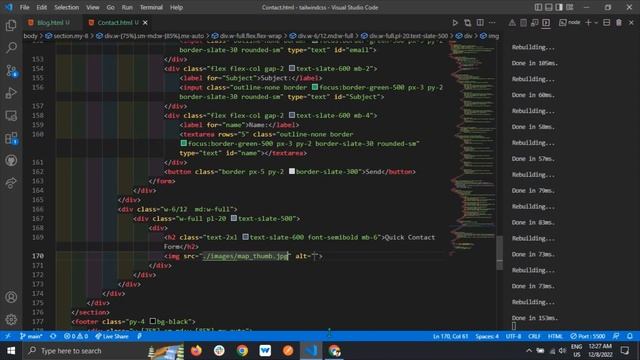
Task: Run the file with the play icon
Action: click(455, 23)
